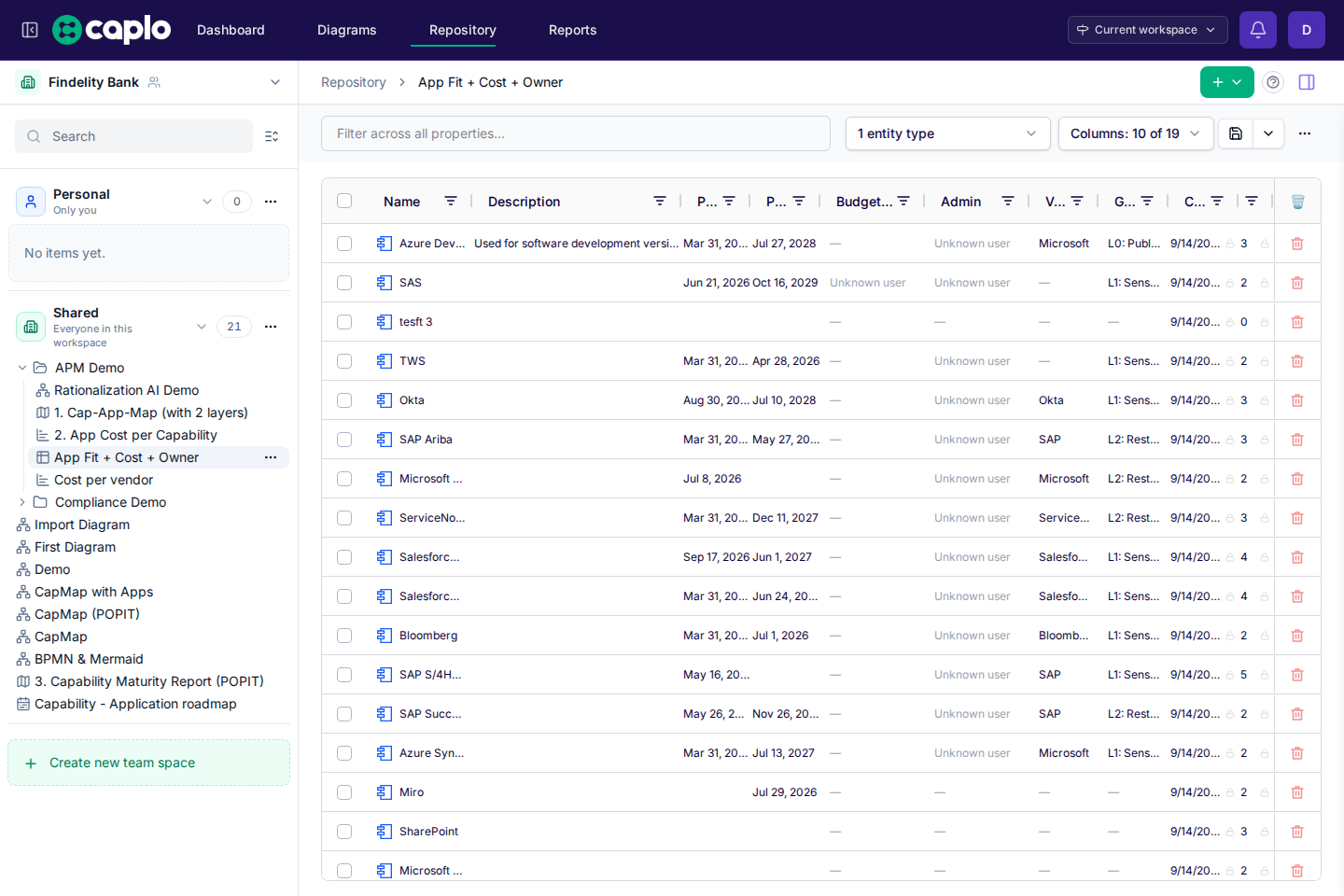This screenshot has width=1344, height=896.
Task: Go to Repository tab
Action: (x=463, y=30)
